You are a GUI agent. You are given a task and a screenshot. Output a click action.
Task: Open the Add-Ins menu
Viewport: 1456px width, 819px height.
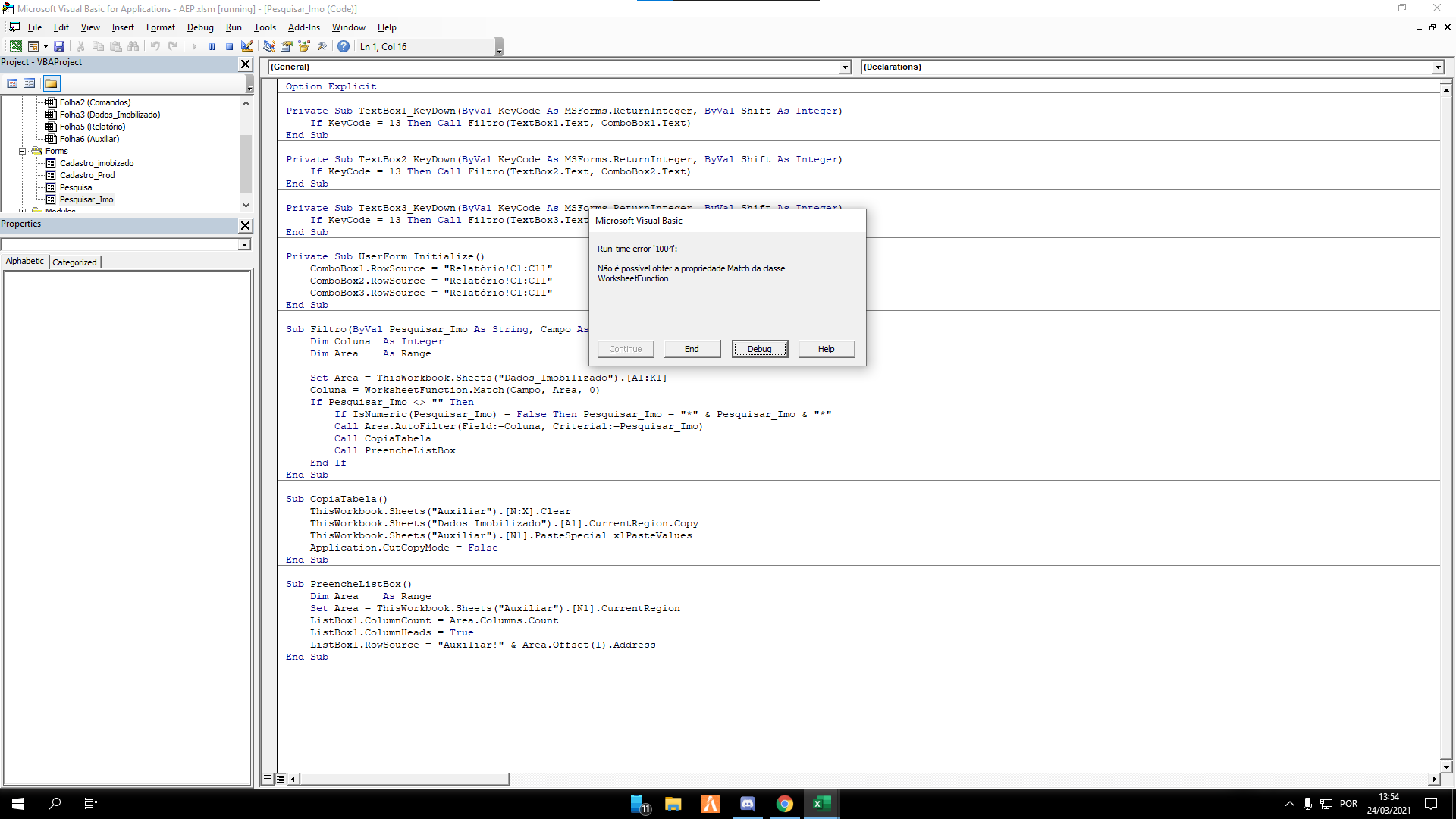click(304, 27)
